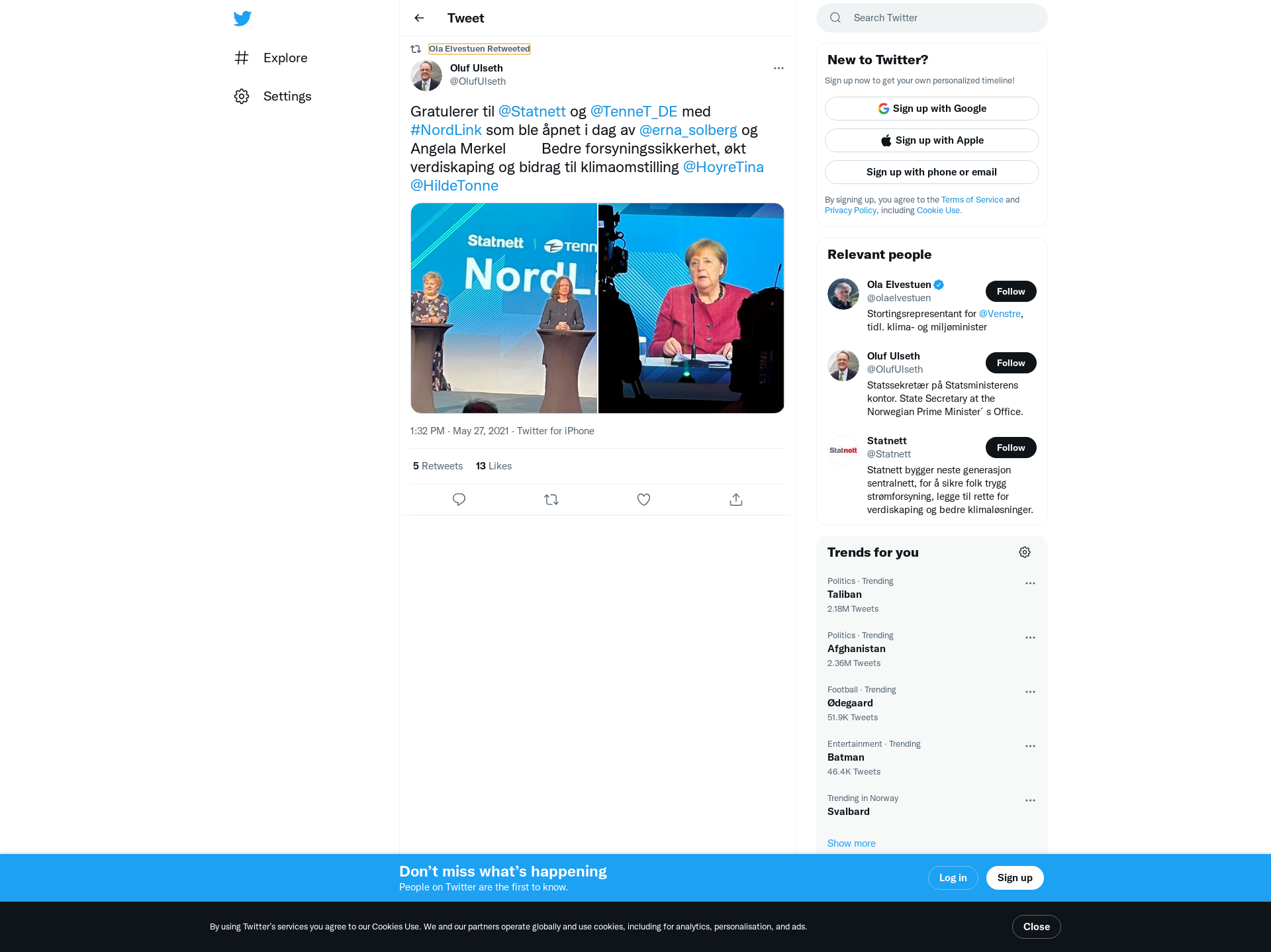Go back using the arrow icon
The height and width of the screenshot is (952, 1271).
pos(419,18)
